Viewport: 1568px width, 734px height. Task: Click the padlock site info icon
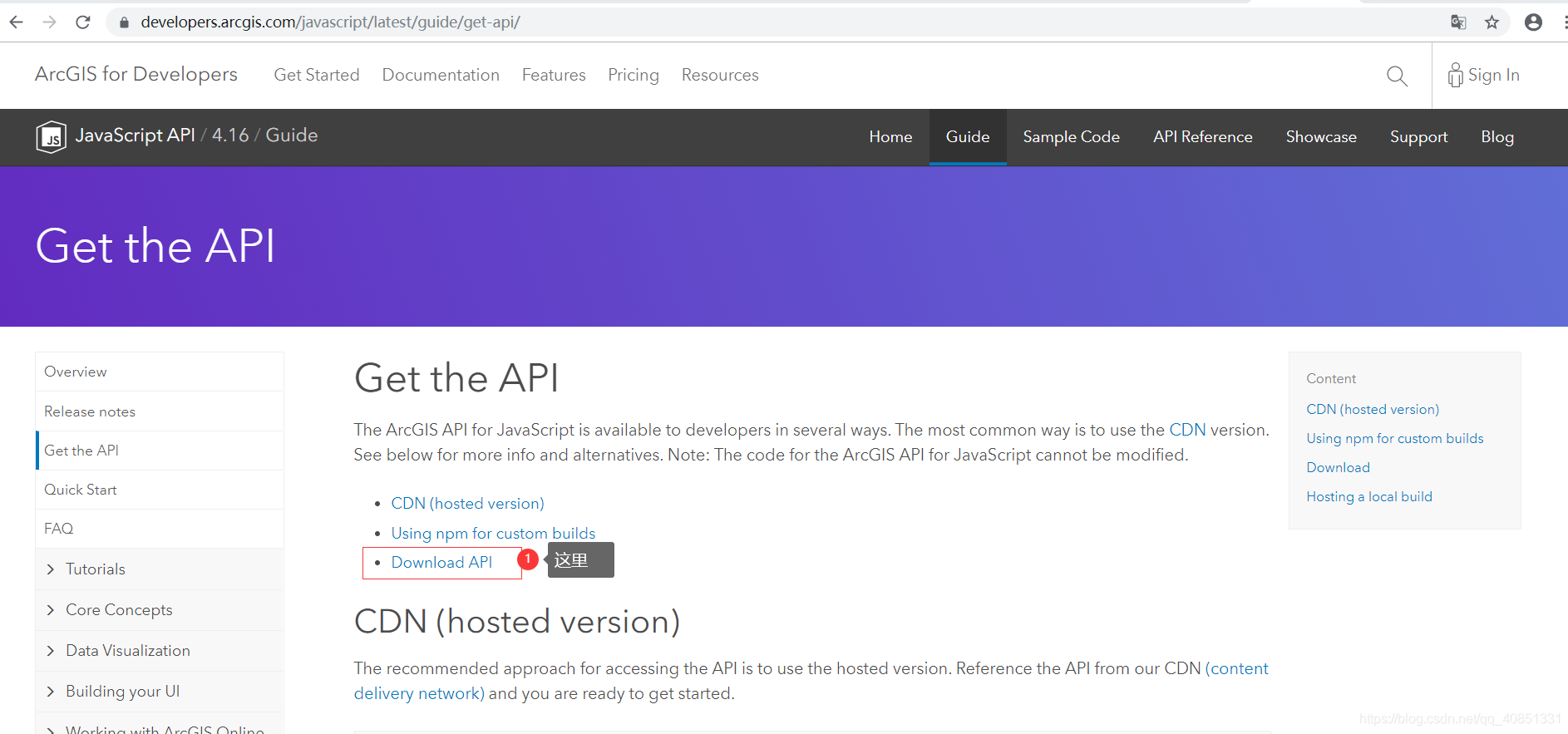coord(124,22)
